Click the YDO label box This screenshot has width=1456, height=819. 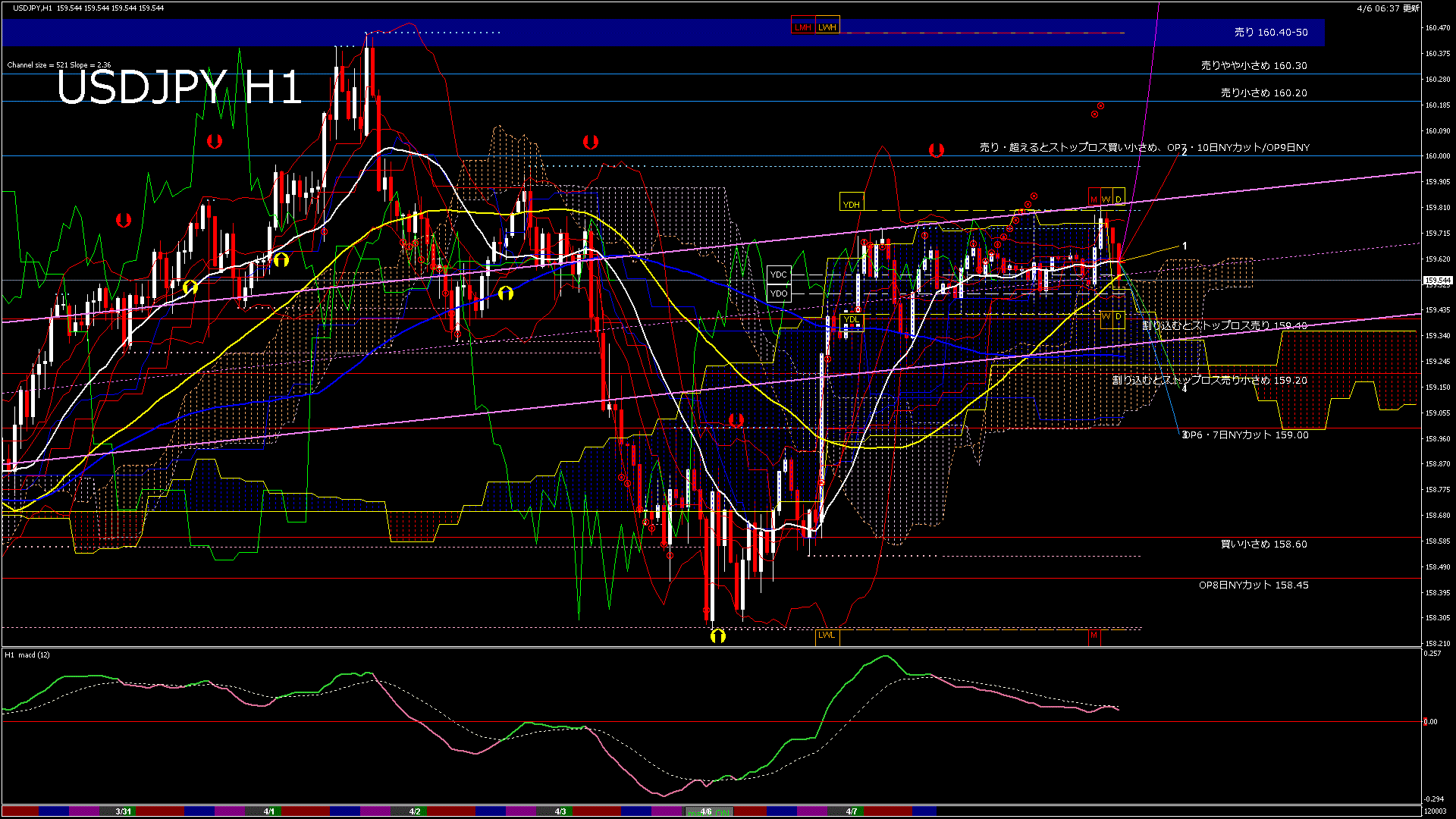click(779, 293)
